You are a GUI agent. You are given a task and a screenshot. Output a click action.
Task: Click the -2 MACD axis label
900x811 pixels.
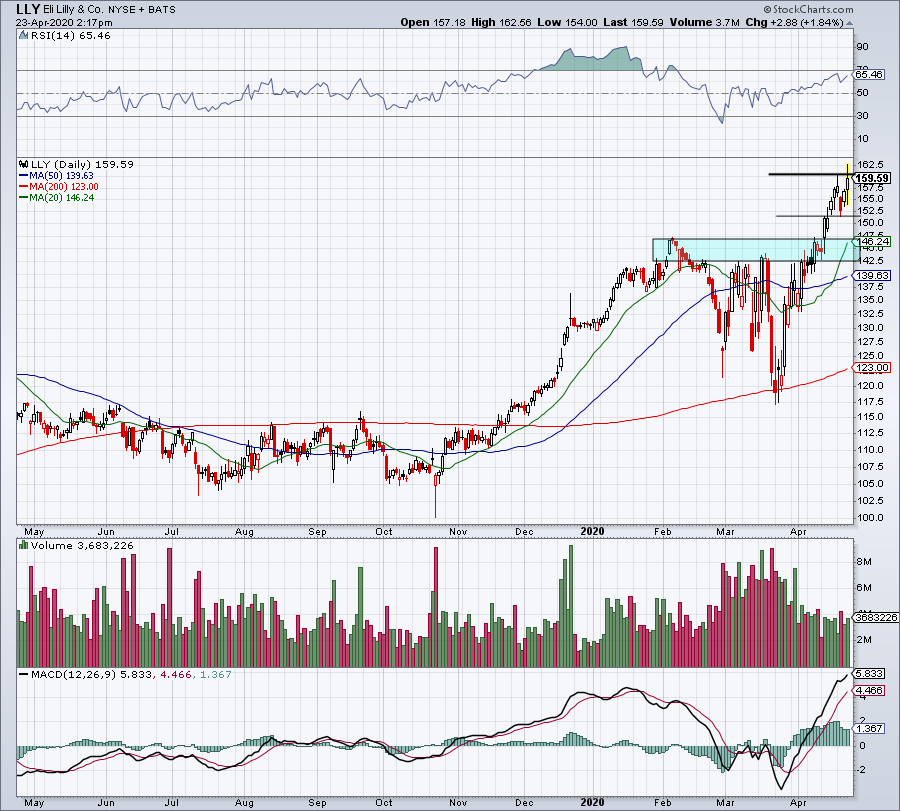[862, 770]
